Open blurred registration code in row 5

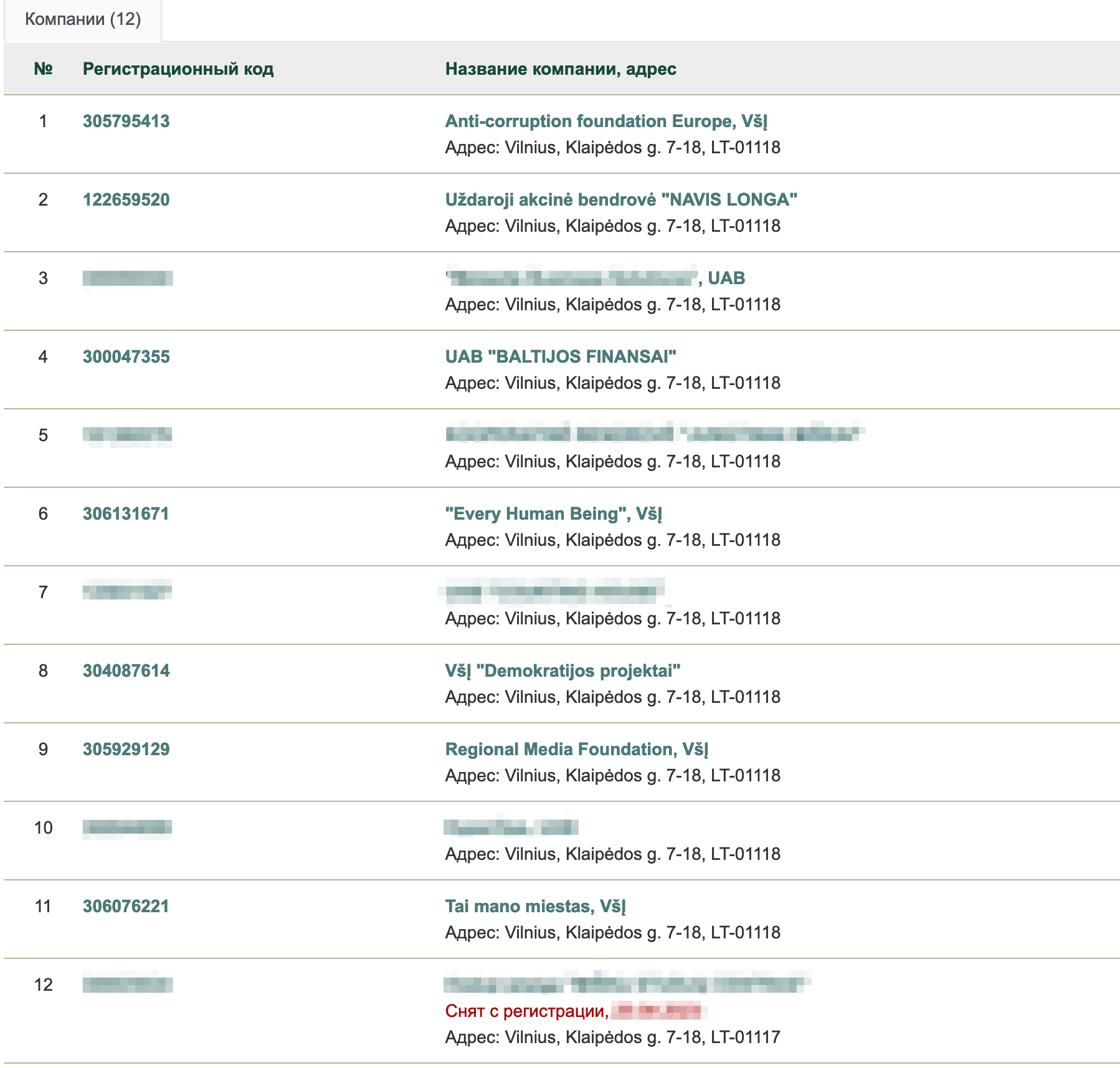pyautogui.click(x=127, y=435)
